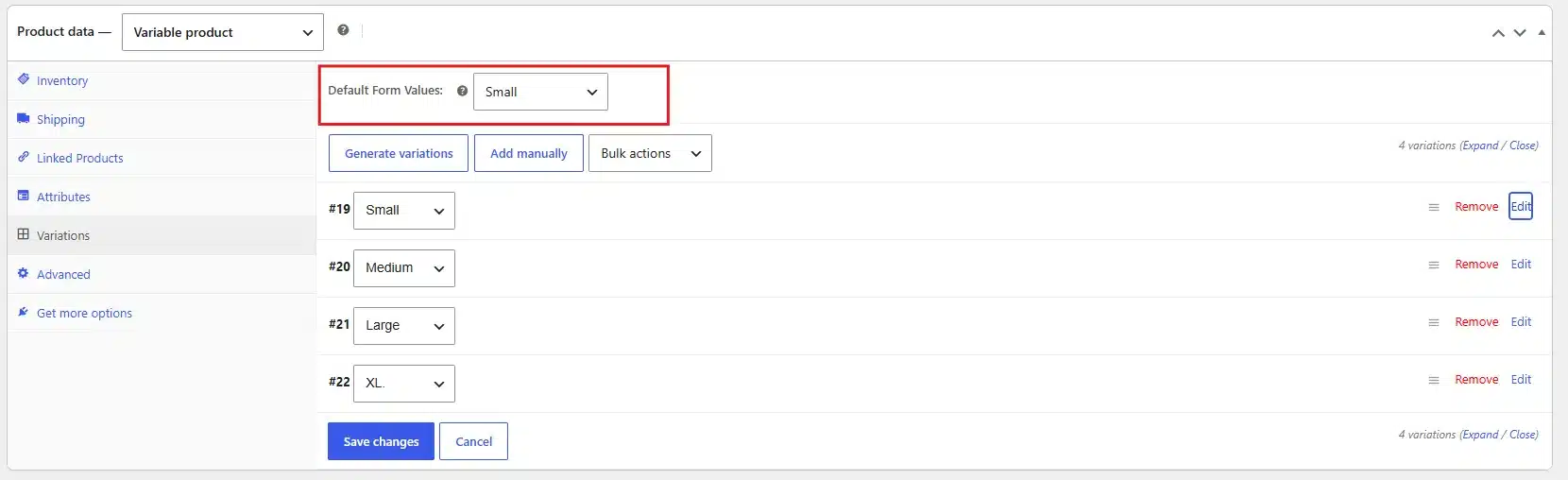Open the Attributes tab

(162, 197)
